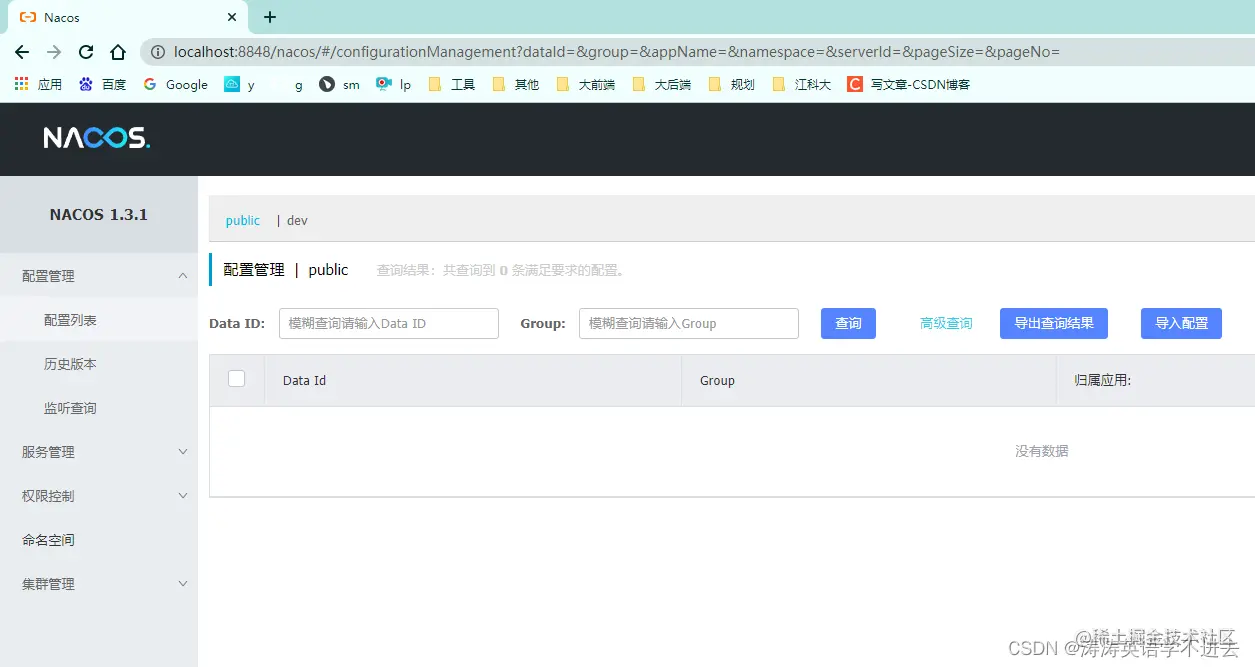The height and width of the screenshot is (667, 1255).
Task: Click the browser back arrow
Action: coord(21,51)
